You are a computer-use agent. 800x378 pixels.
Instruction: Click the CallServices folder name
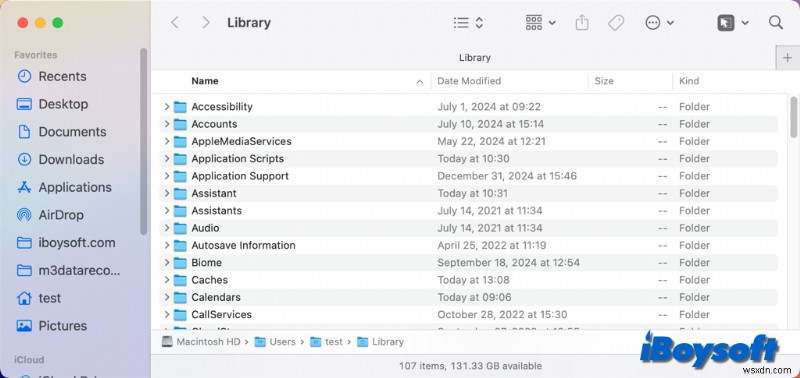[x=221, y=315]
